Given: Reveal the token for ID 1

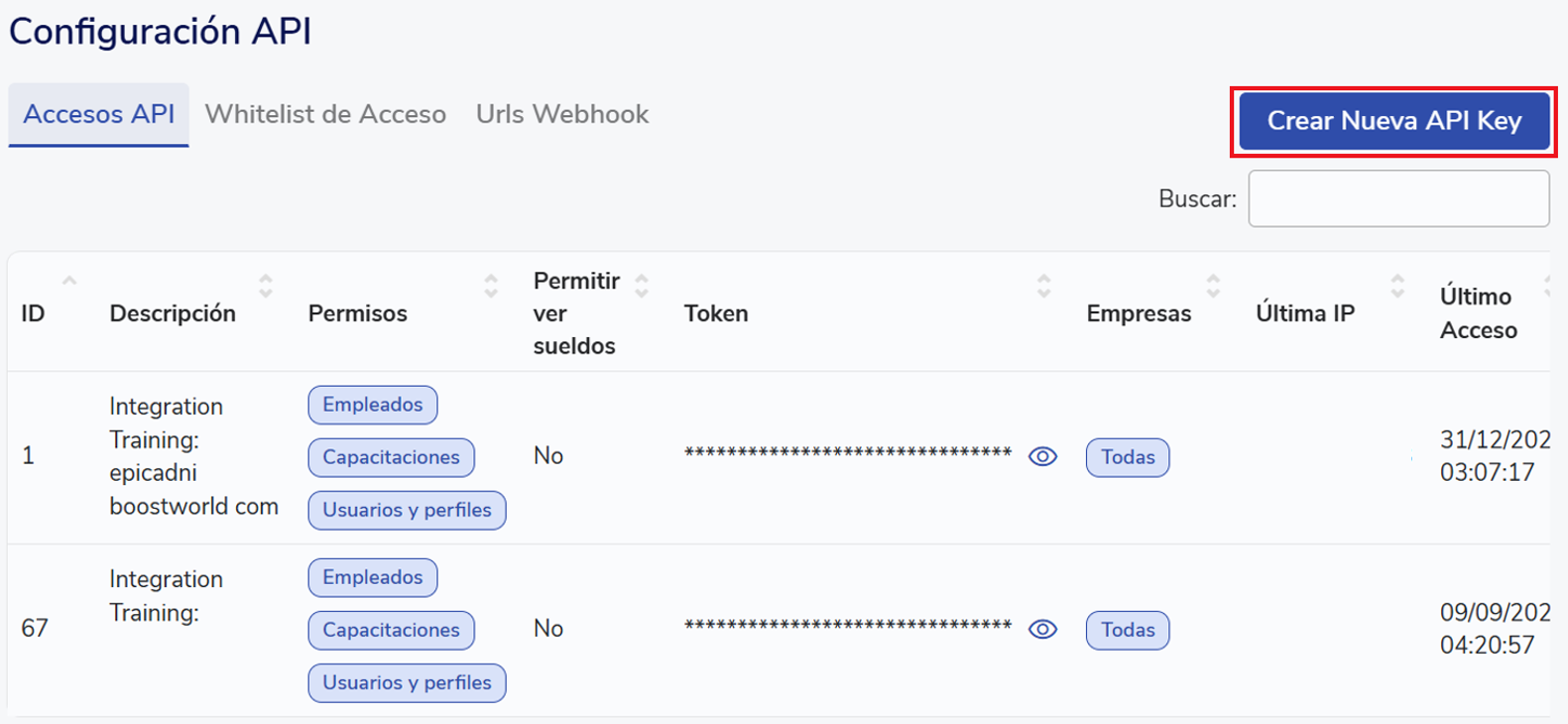Looking at the screenshot, I should pos(1042,456).
